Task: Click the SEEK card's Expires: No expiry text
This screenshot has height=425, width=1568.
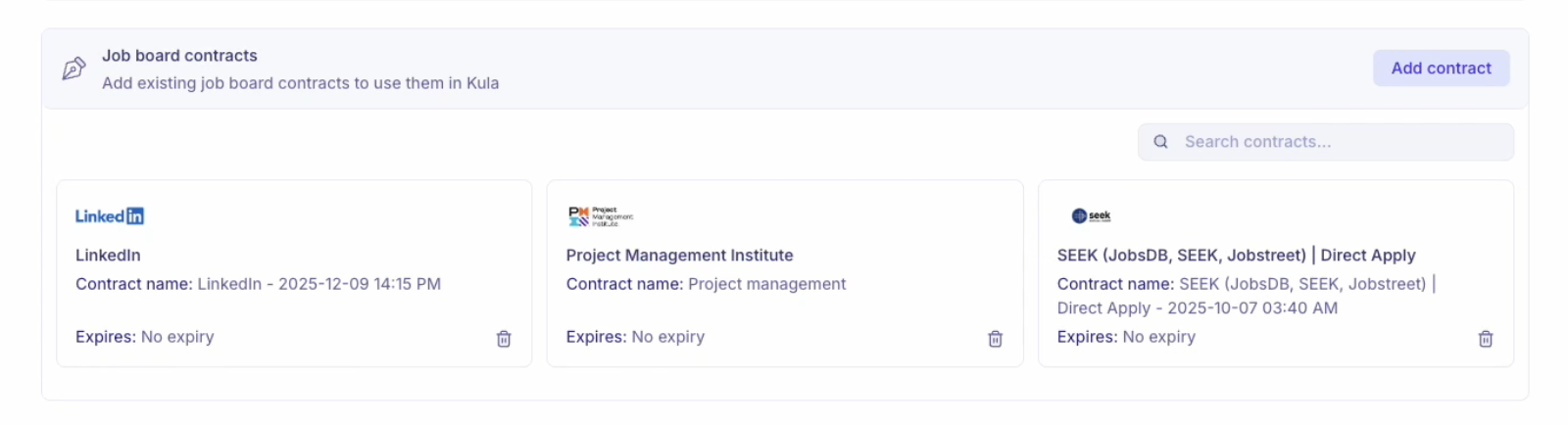Action: click(1126, 337)
